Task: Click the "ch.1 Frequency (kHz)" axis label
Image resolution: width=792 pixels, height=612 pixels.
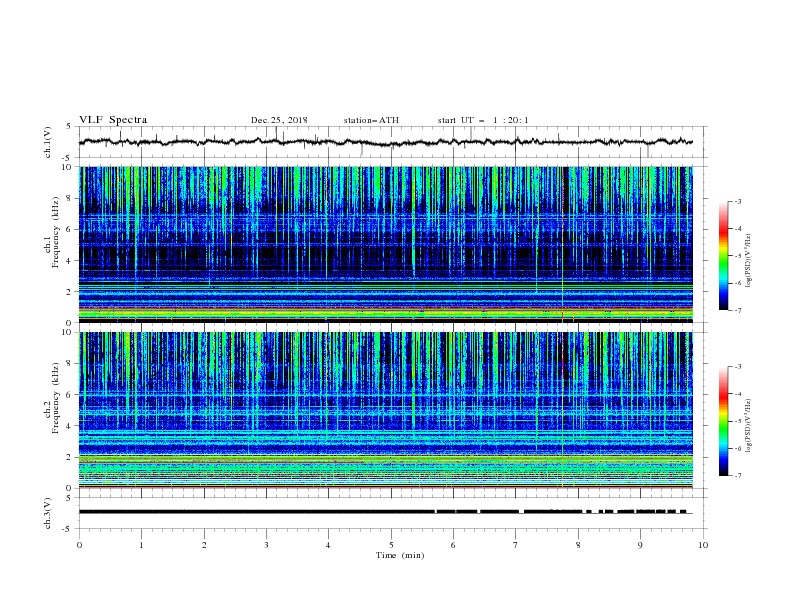Action: pyautogui.click(x=52, y=232)
